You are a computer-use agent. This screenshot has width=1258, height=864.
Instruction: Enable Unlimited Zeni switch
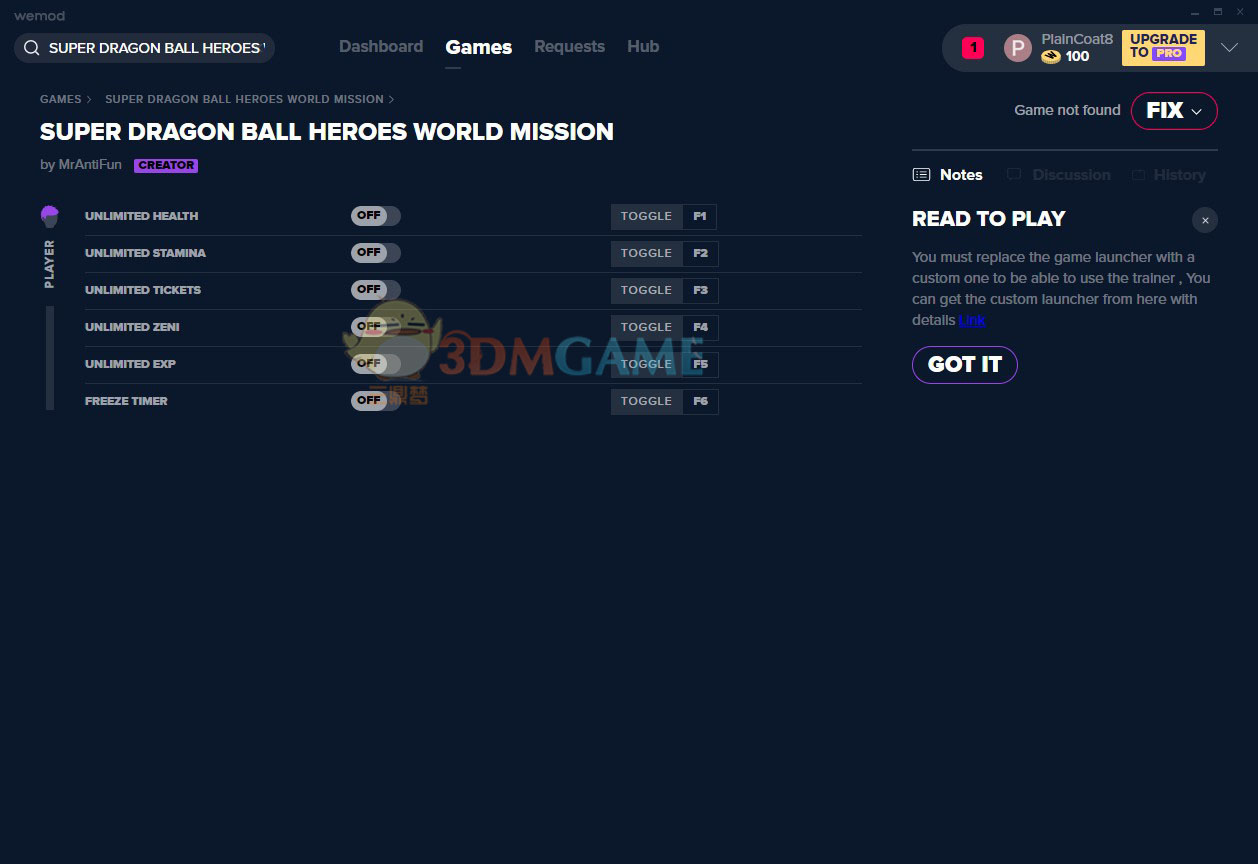click(x=375, y=327)
